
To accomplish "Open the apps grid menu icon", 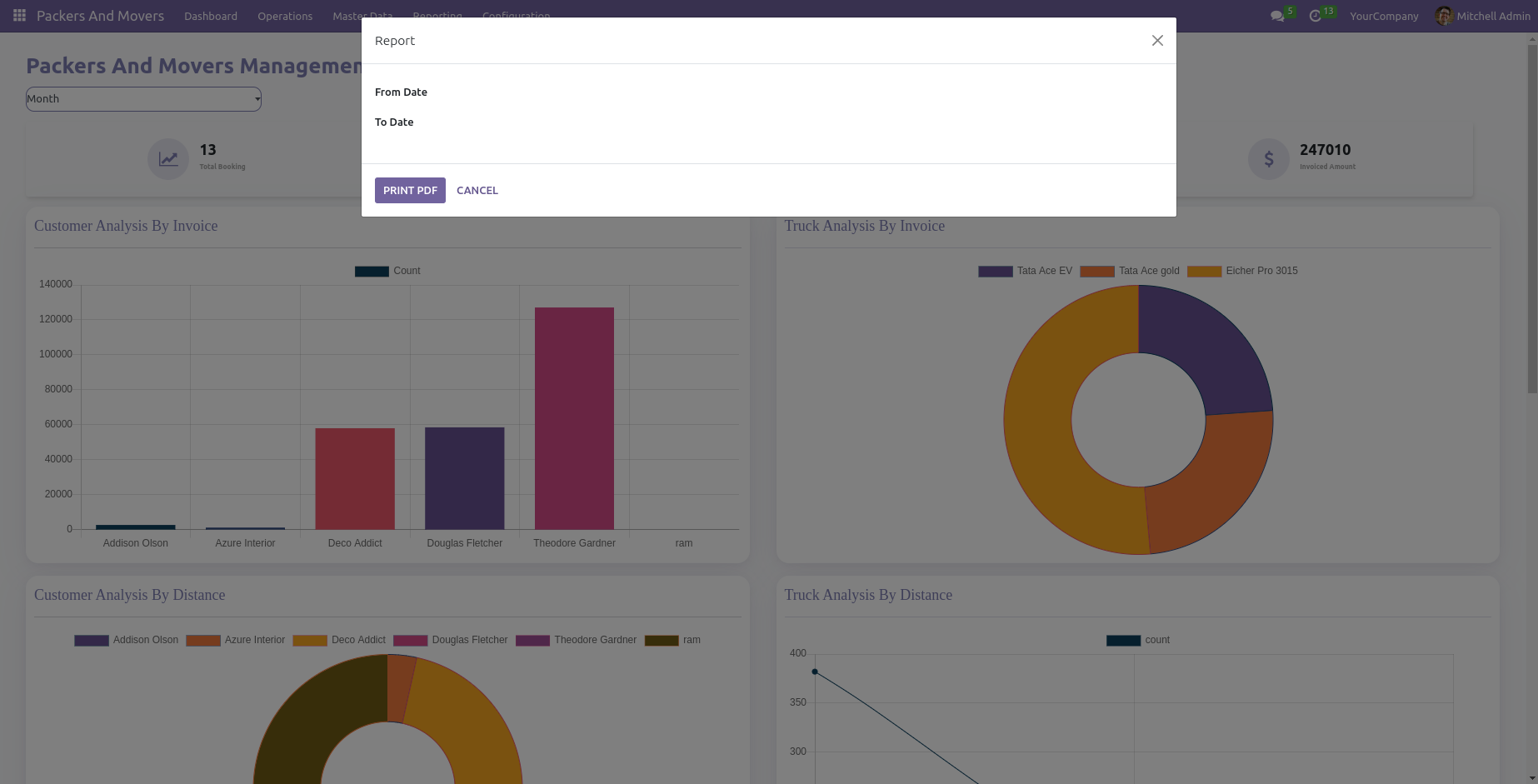I will point(19,16).
